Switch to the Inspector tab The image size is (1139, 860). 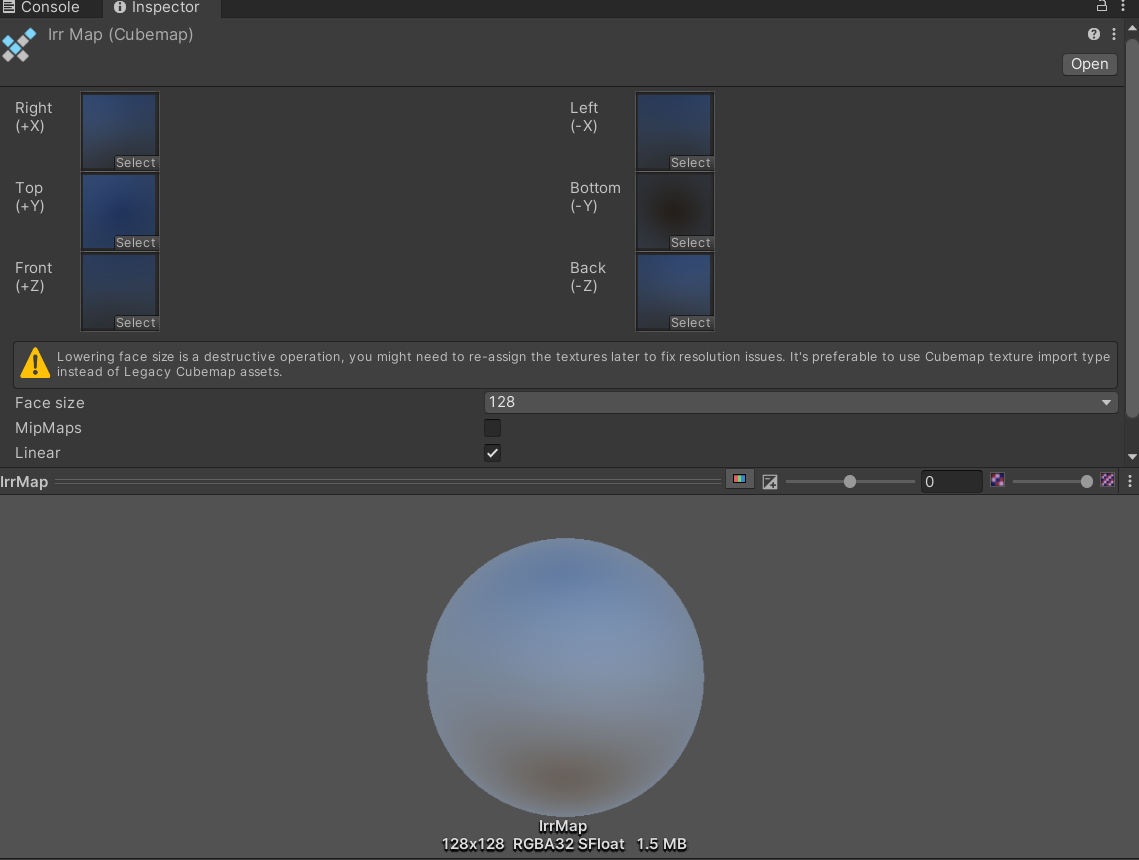click(x=155, y=8)
